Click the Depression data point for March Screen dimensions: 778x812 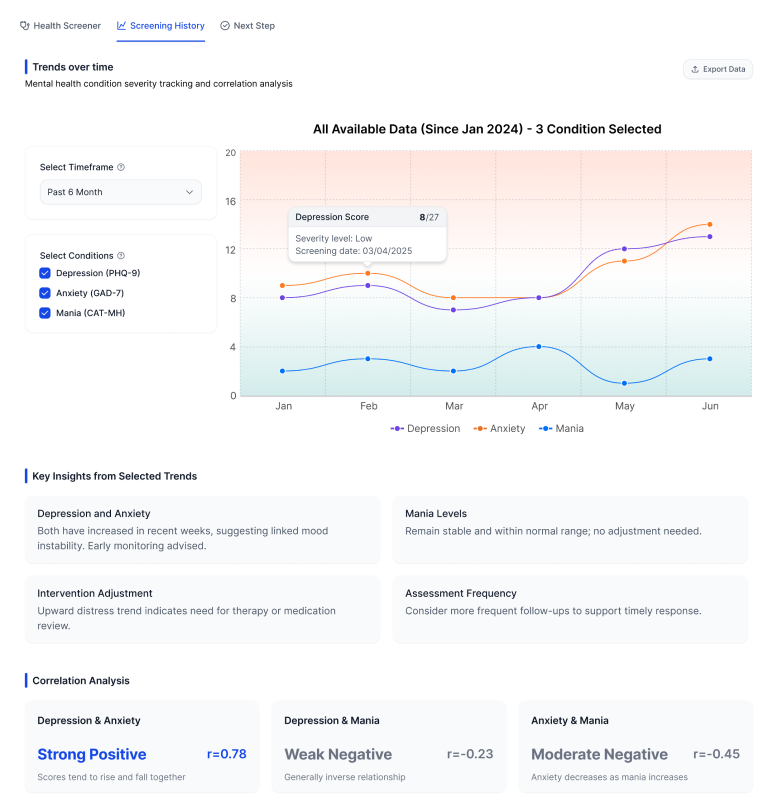coord(453,310)
